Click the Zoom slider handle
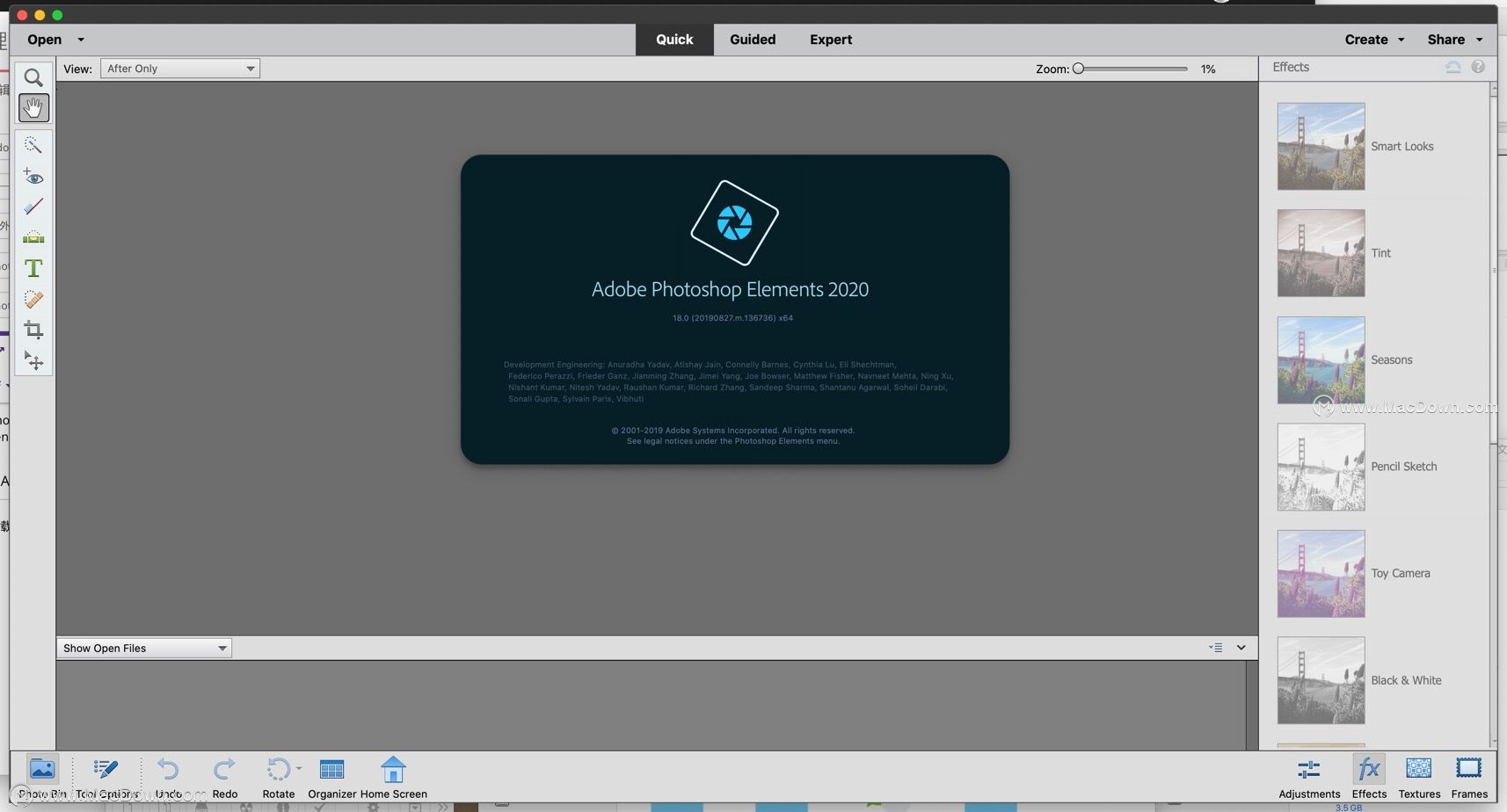 pos(1078,69)
